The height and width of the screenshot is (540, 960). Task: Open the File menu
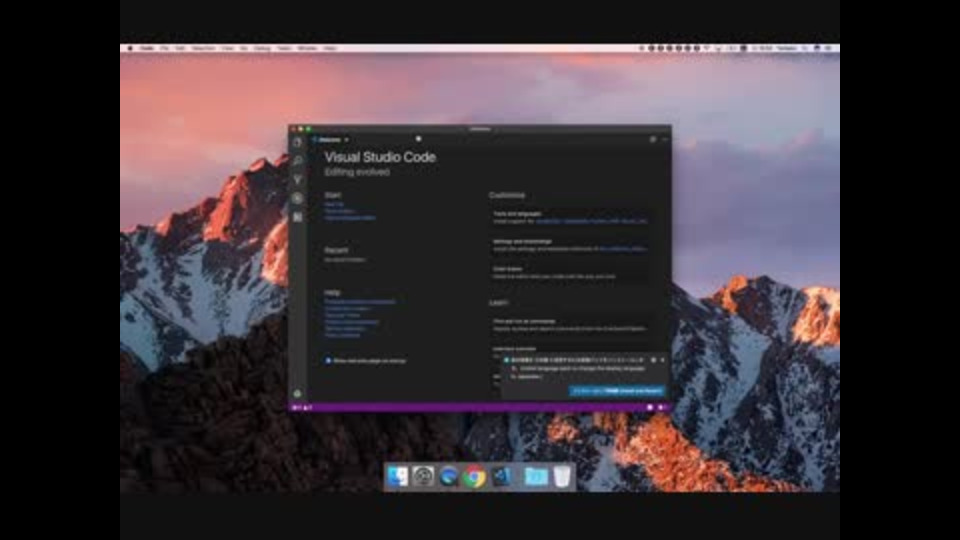click(165, 48)
